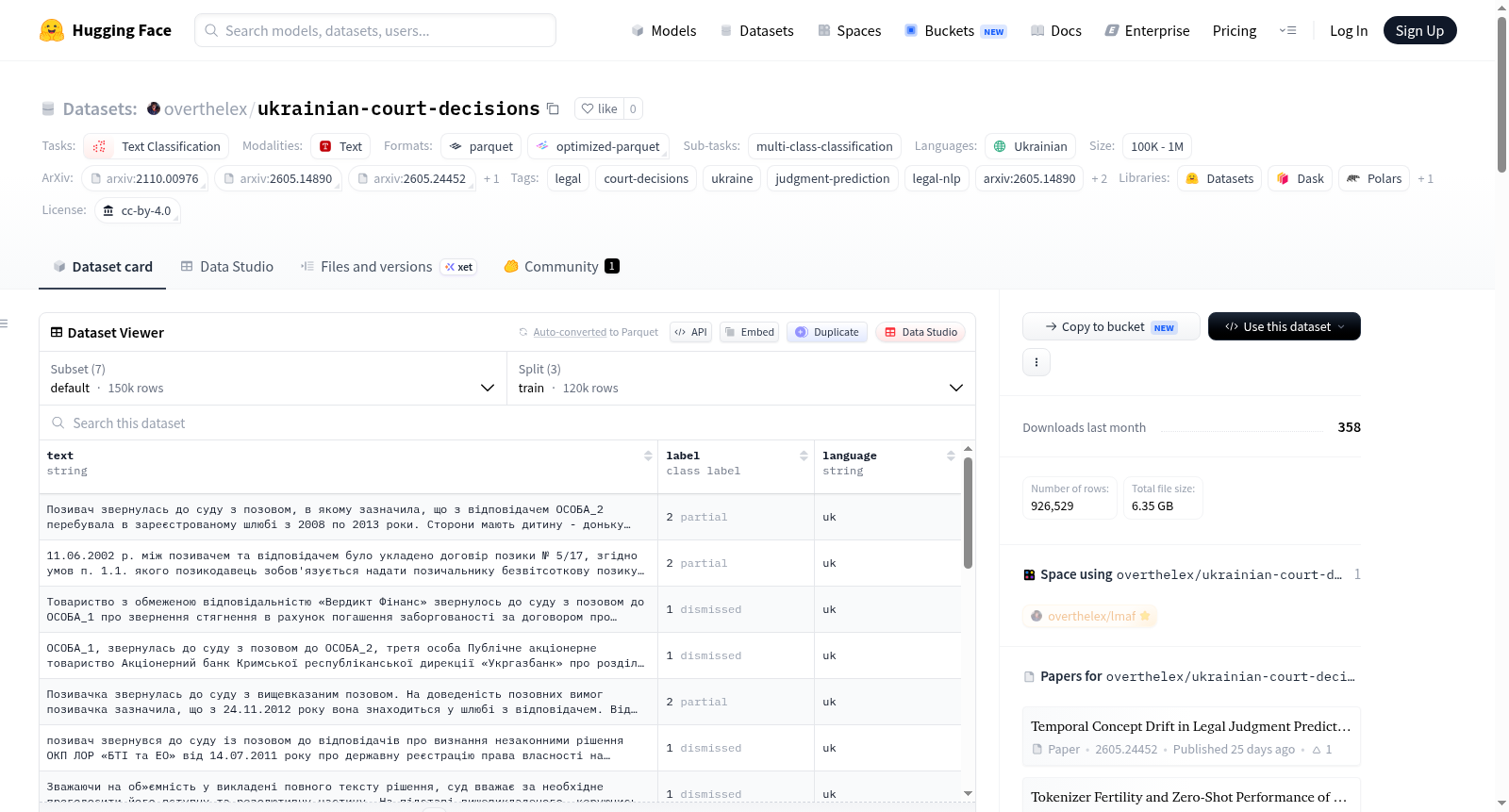
Task: Open Data Studio button in viewer header
Action: 920,332
